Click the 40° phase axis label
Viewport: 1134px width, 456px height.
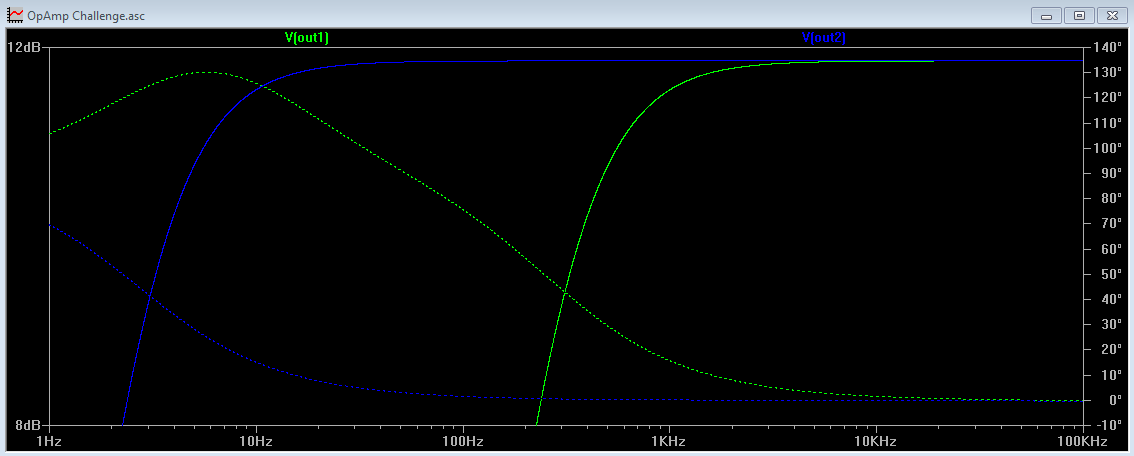click(1110, 299)
